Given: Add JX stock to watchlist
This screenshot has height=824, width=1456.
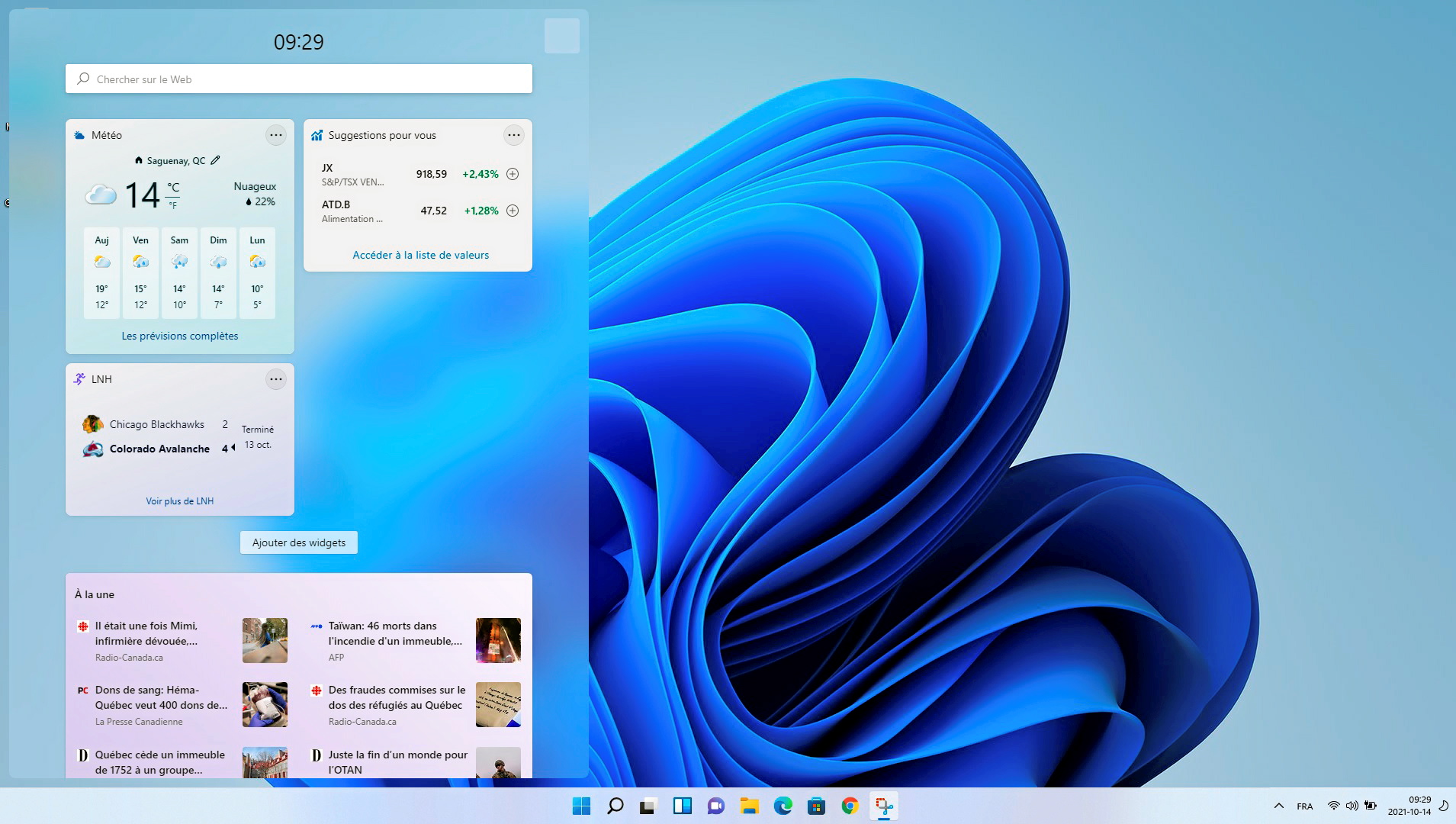Looking at the screenshot, I should click(x=513, y=174).
